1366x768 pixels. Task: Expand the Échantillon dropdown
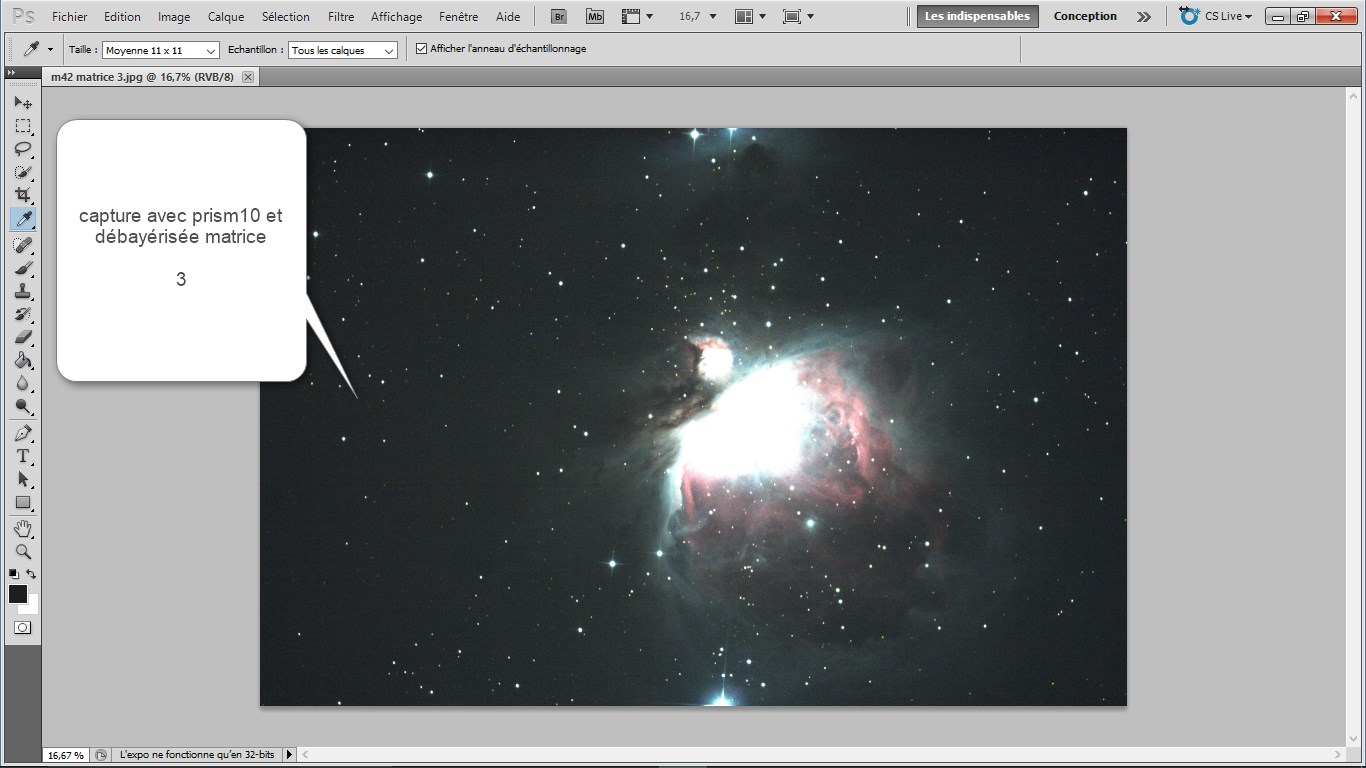point(342,50)
